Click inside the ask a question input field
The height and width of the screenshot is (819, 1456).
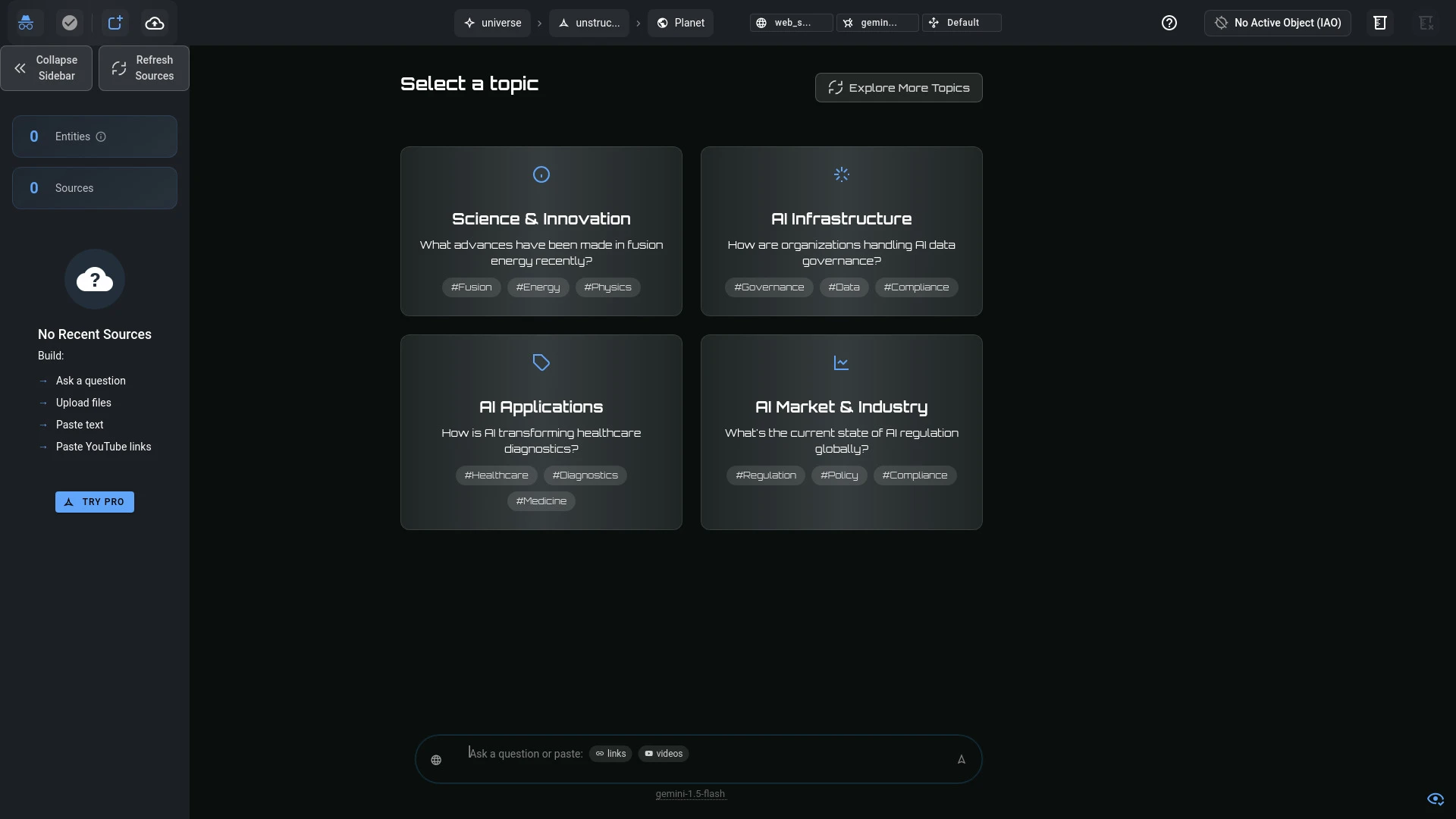pos(682,759)
